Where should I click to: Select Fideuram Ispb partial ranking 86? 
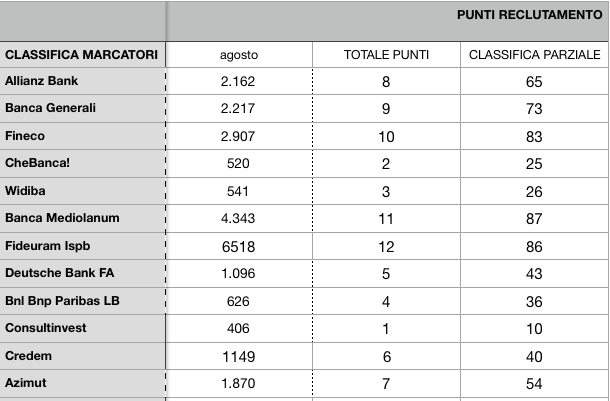535,246
